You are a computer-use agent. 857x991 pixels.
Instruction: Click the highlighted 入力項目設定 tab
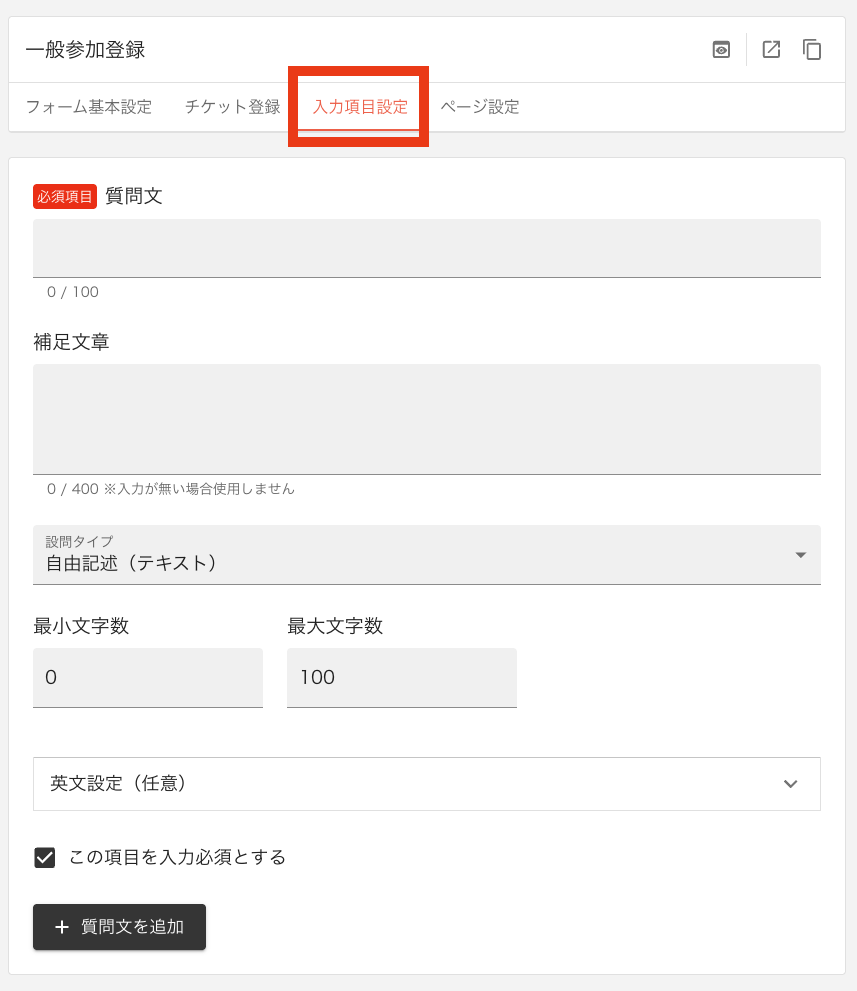tap(358, 107)
